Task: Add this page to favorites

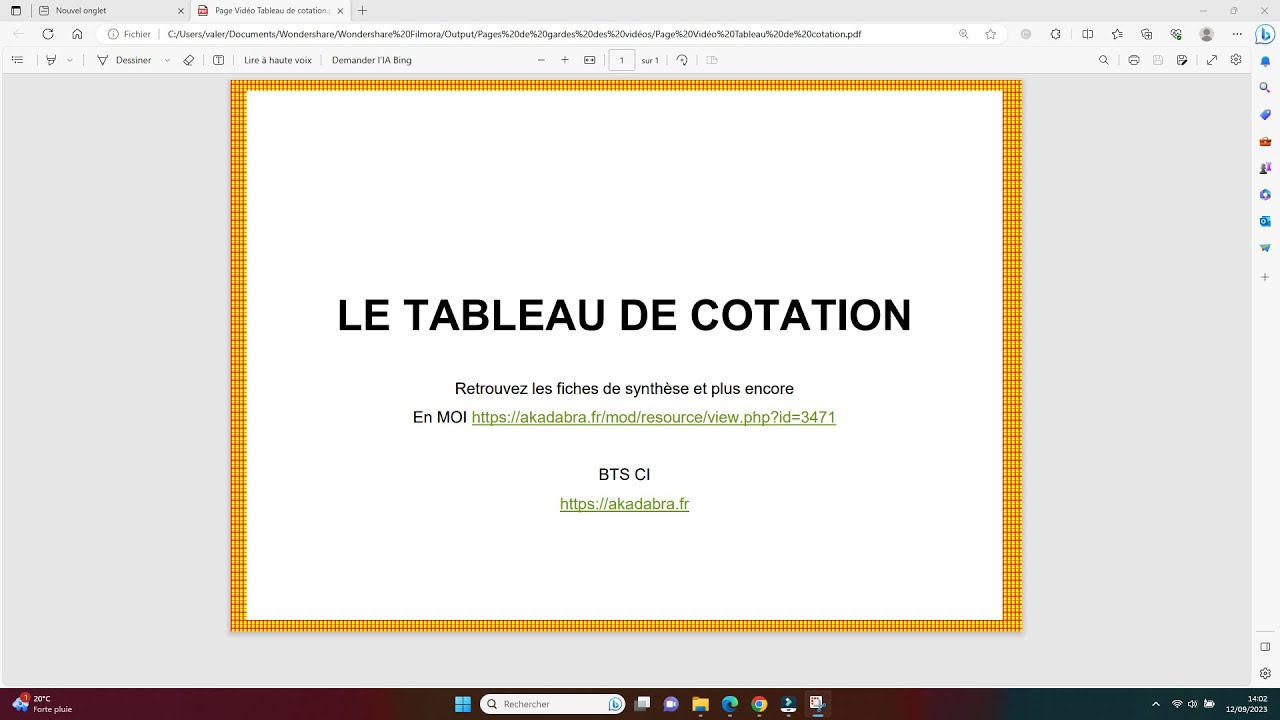Action: point(990,34)
